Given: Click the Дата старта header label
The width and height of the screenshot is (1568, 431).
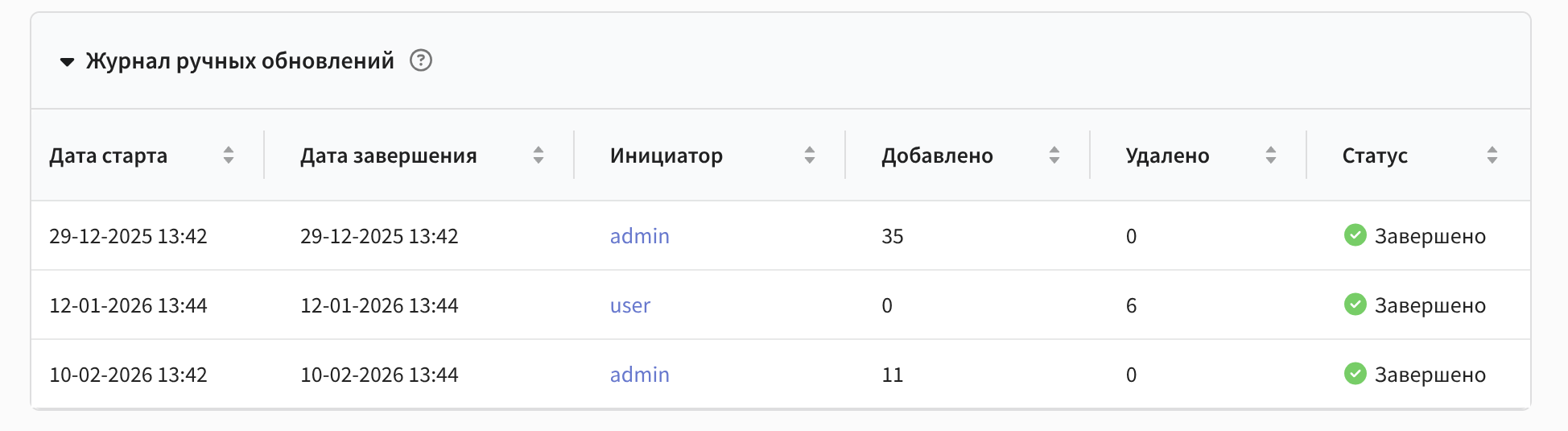Looking at the screenshot, I should coord(109,155).
